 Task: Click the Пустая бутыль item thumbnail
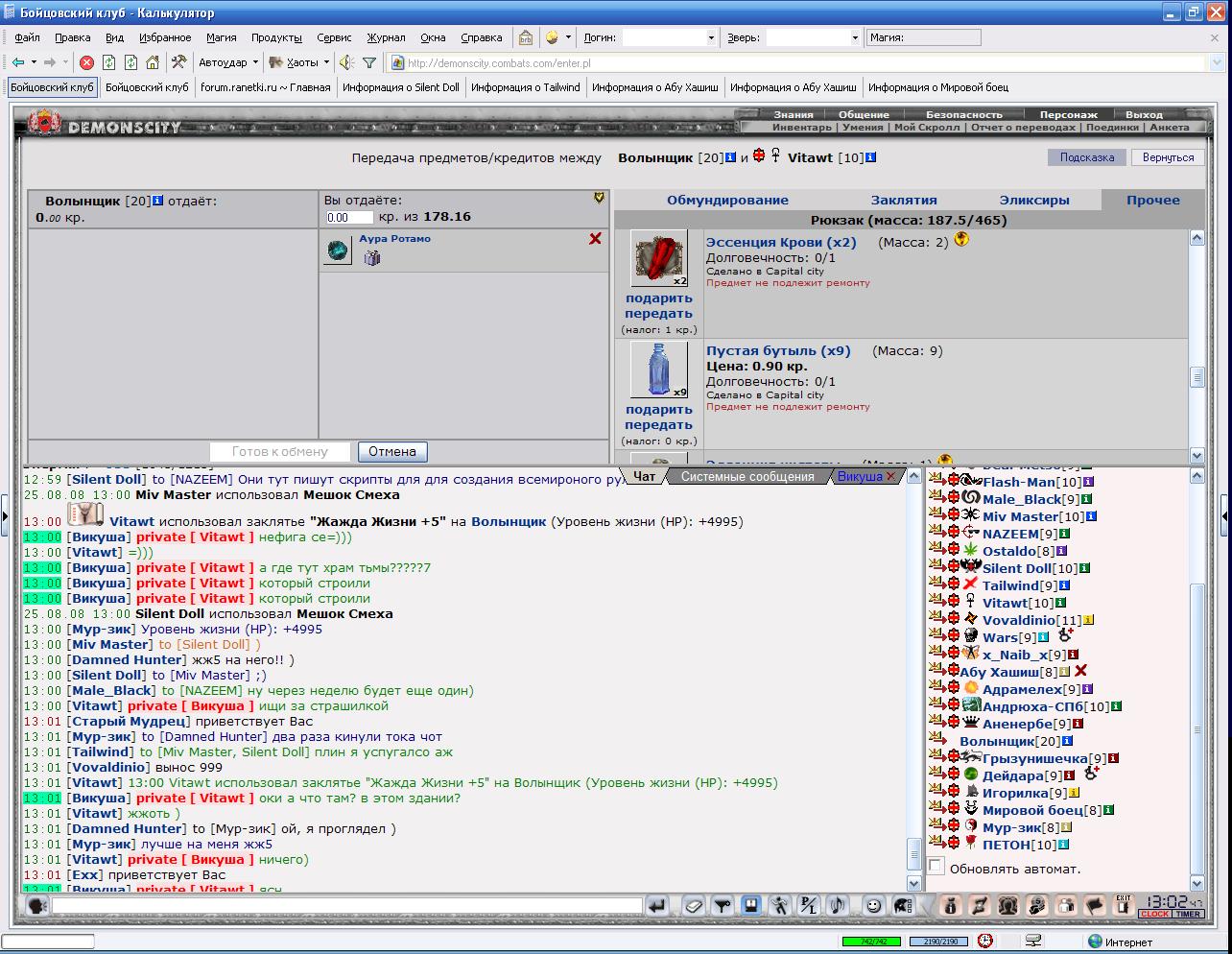click(x=658, y=370)
